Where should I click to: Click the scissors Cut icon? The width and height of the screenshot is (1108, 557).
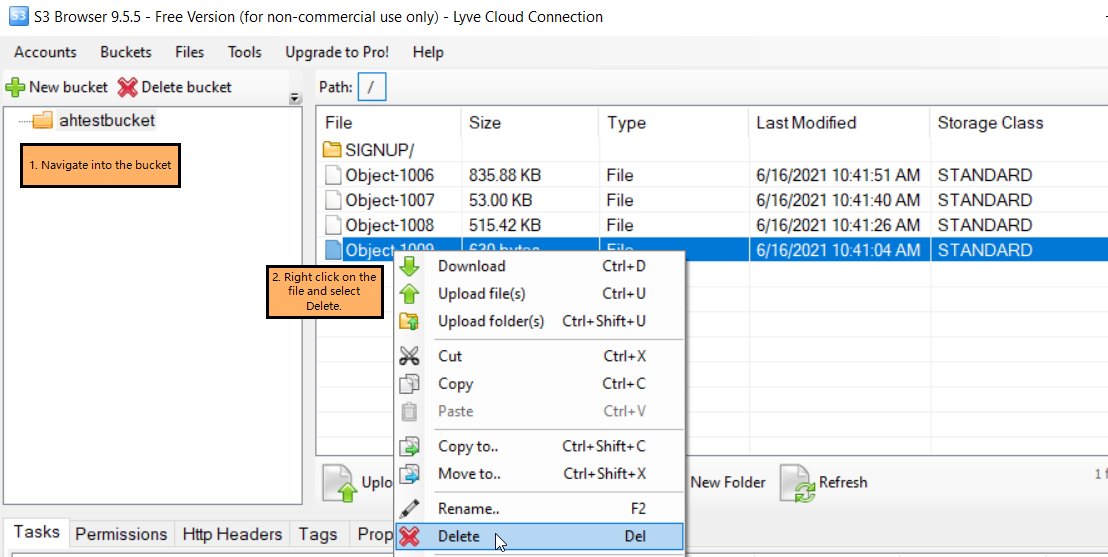(409, 356)
